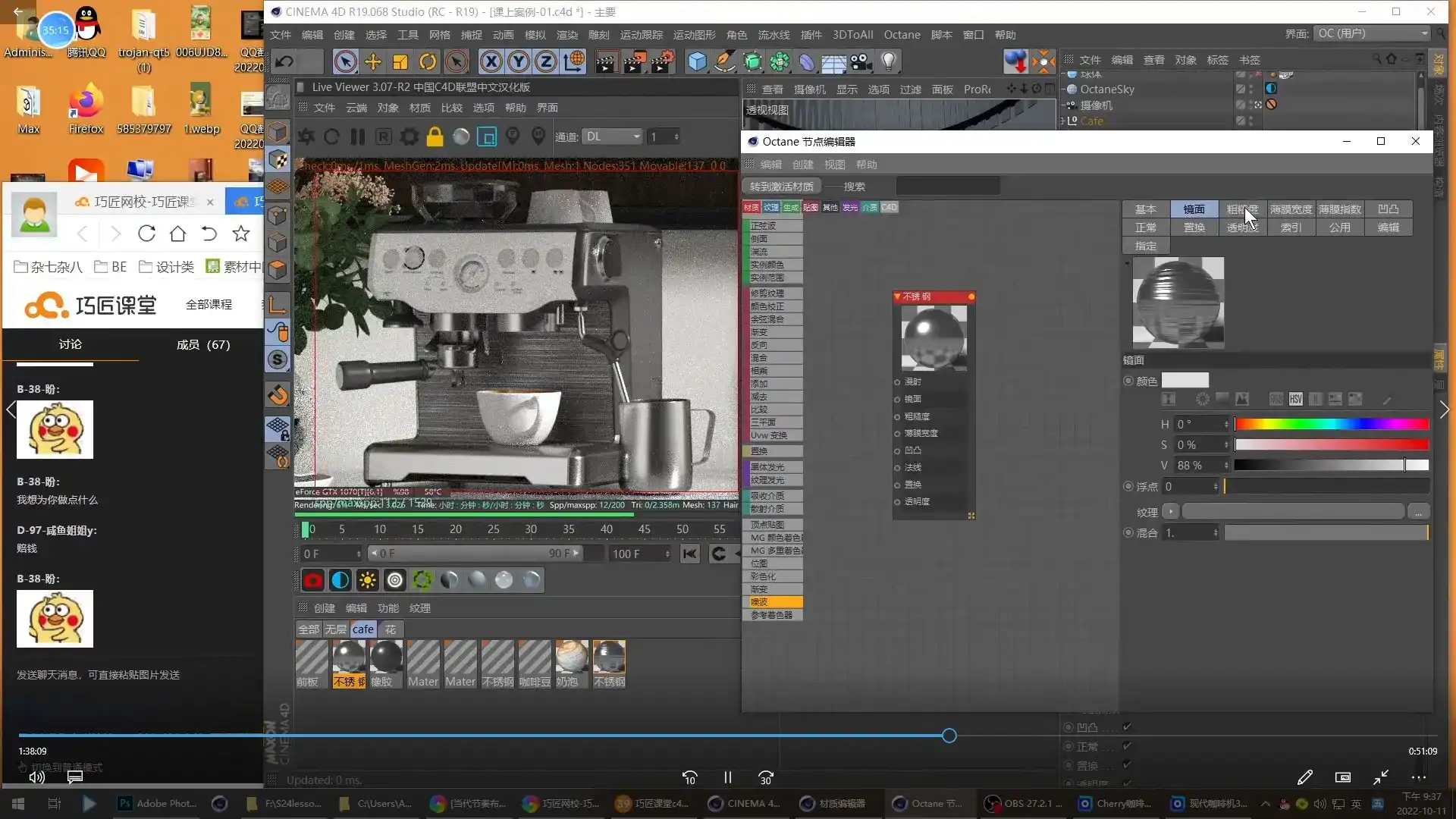The image size is (1456, 819).
Task: Click the Light bulb icon
Action: click(x=889, y=62)
